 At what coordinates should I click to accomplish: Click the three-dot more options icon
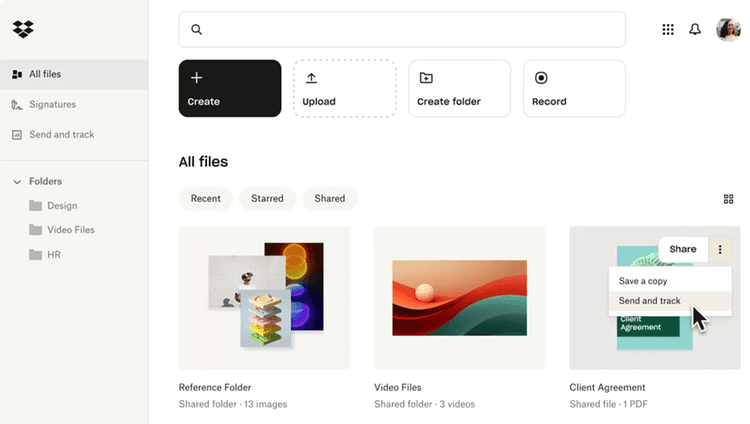tap(720, 249)
